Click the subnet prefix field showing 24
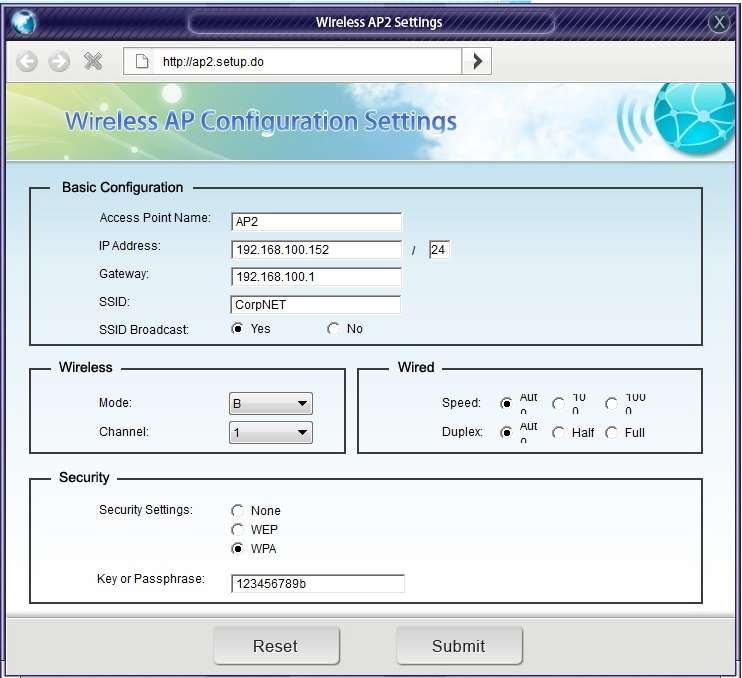 (439, 249)
